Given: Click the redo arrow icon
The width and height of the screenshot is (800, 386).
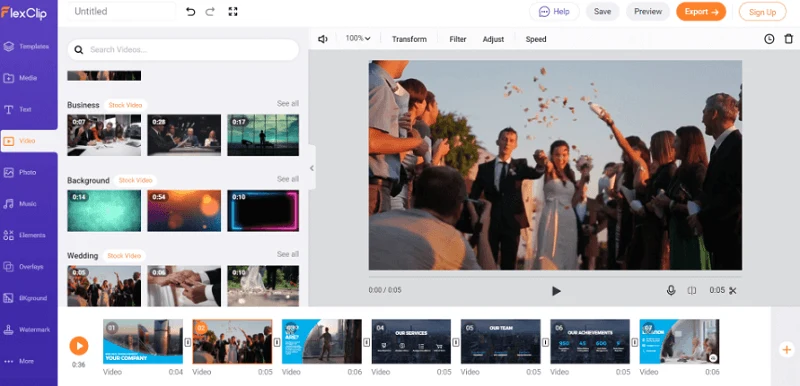Looking at the screenshot, I should pyautogui.click(x=210, y=12).
